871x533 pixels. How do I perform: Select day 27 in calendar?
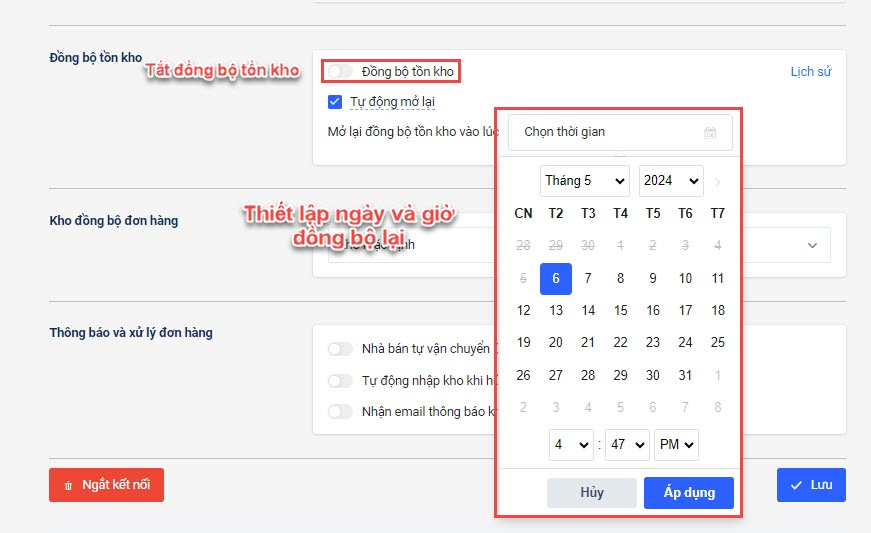[x=556, y=376]
